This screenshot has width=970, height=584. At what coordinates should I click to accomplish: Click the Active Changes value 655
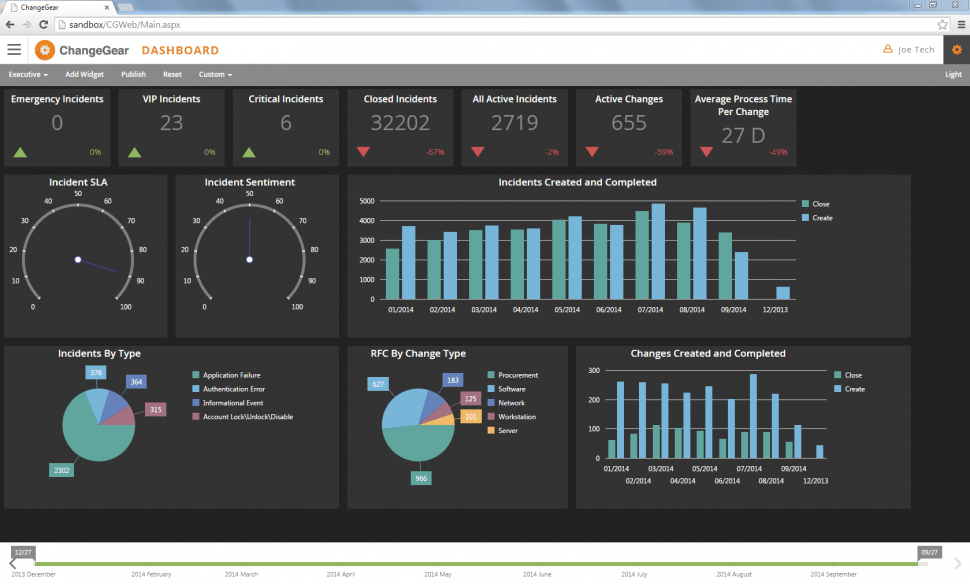(629, 122)
